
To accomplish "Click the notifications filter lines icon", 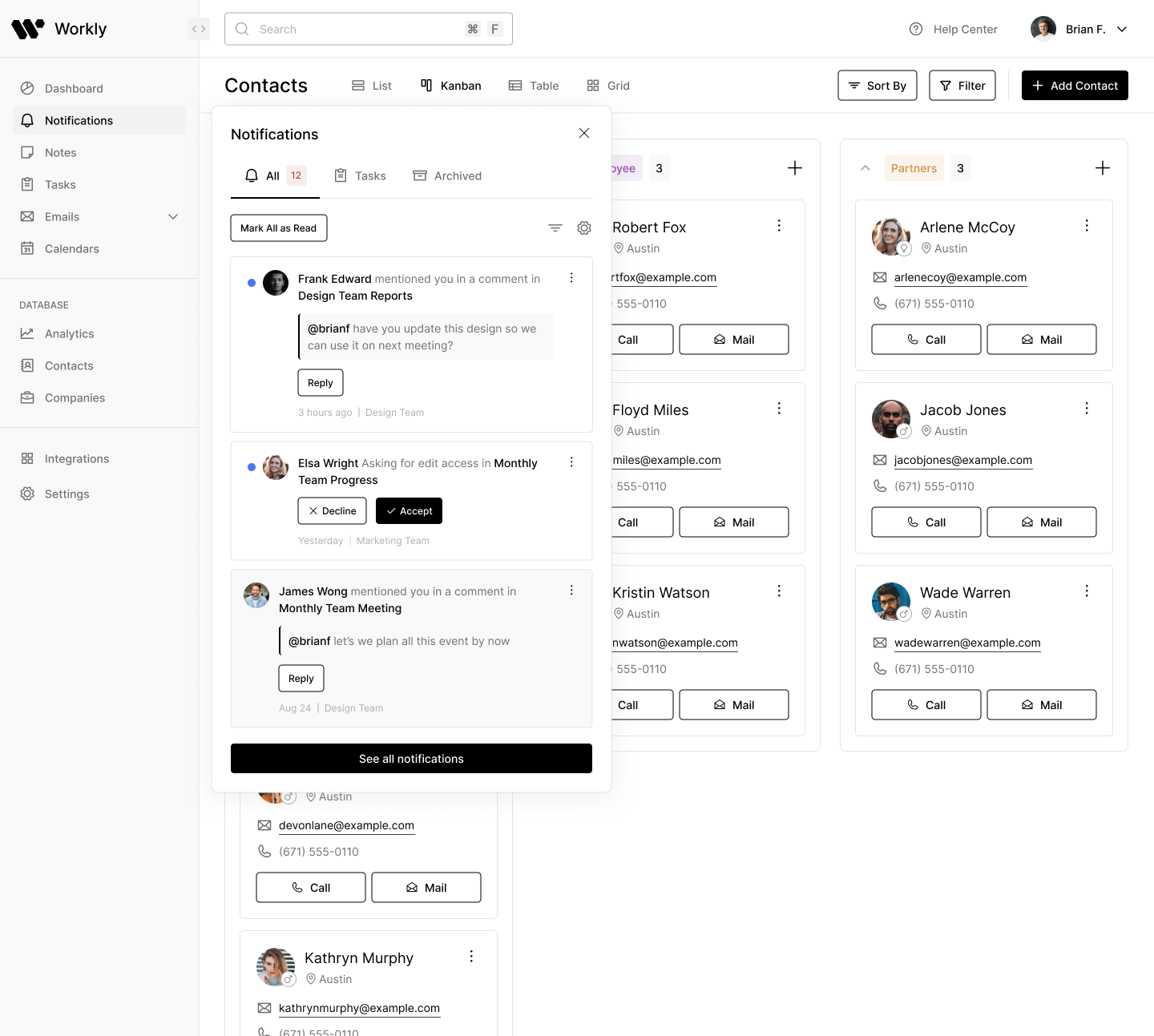I will (x=555, y=228).
